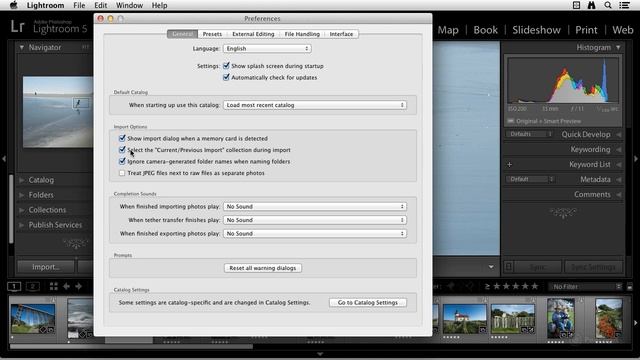Hide filmstrip with bottom edge arrow
Screen dimensions: 640x360
[320, 354]
